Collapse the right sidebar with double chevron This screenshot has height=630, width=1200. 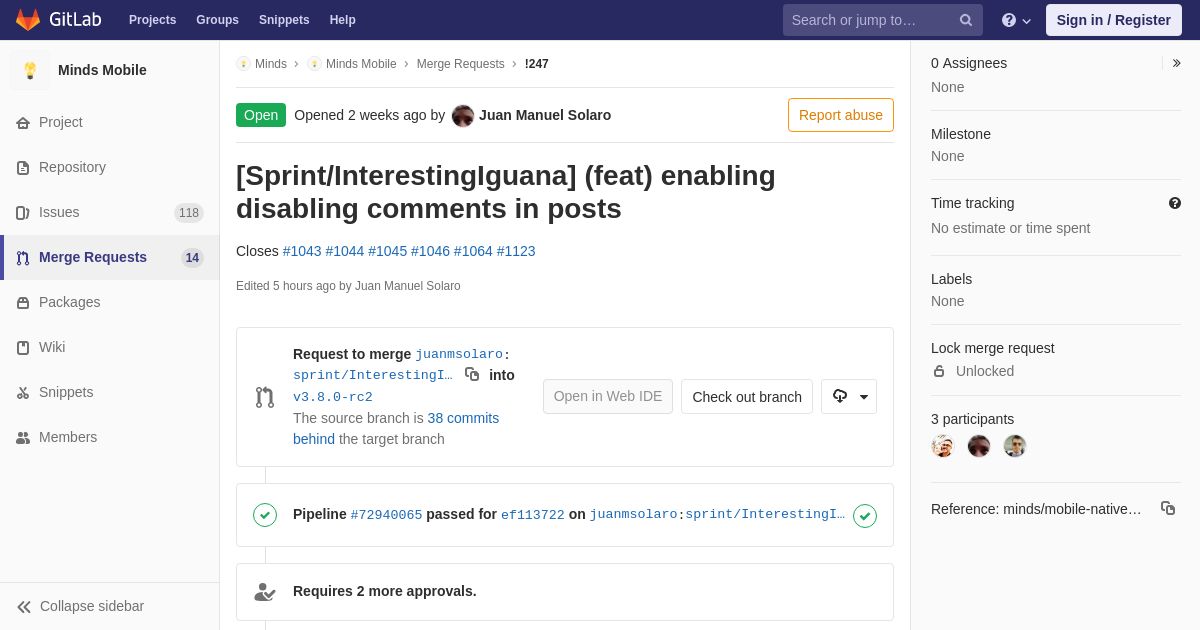(1176, 63)
